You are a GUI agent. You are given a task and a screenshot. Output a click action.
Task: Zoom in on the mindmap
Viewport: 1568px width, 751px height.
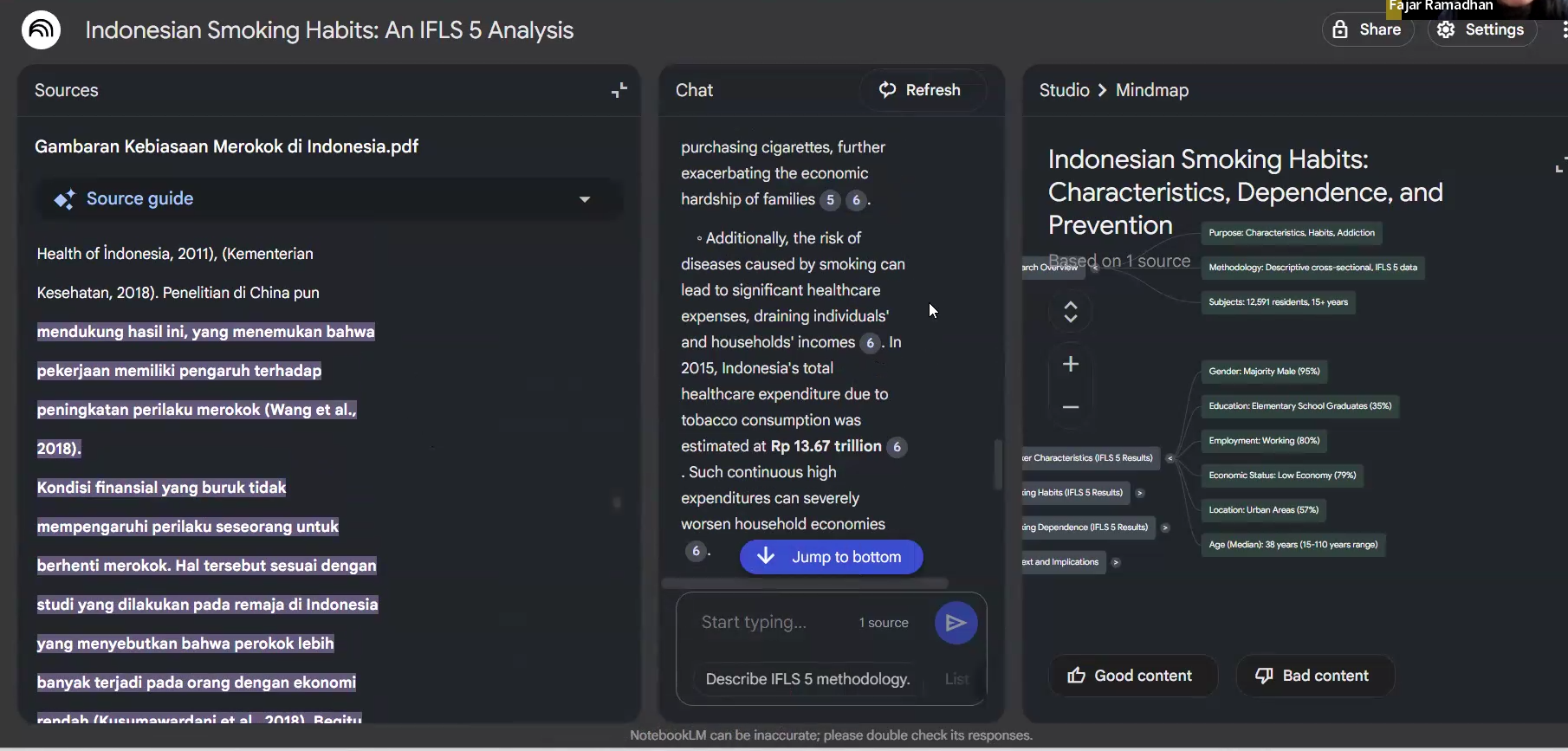1071,364
